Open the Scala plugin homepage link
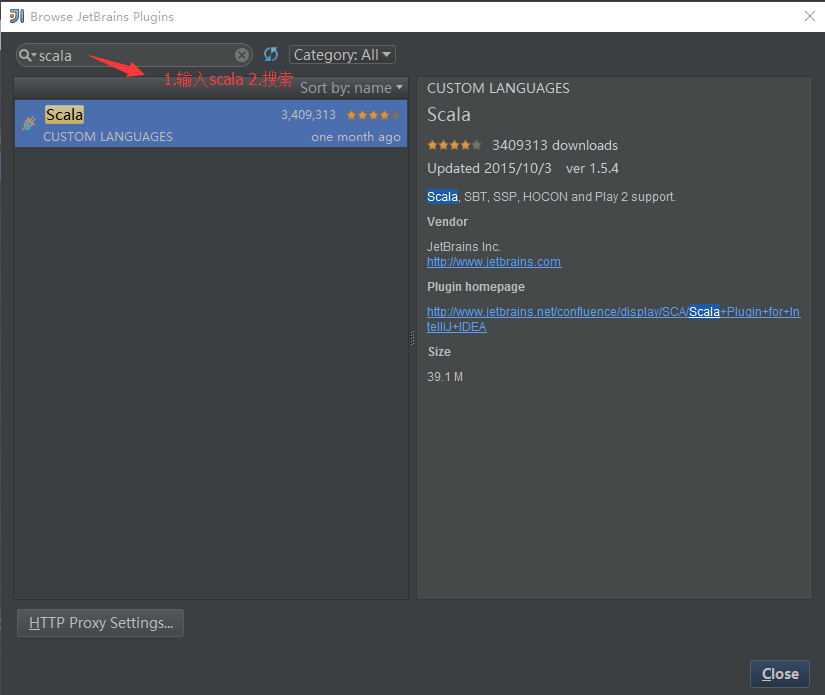 coord(613,319)
